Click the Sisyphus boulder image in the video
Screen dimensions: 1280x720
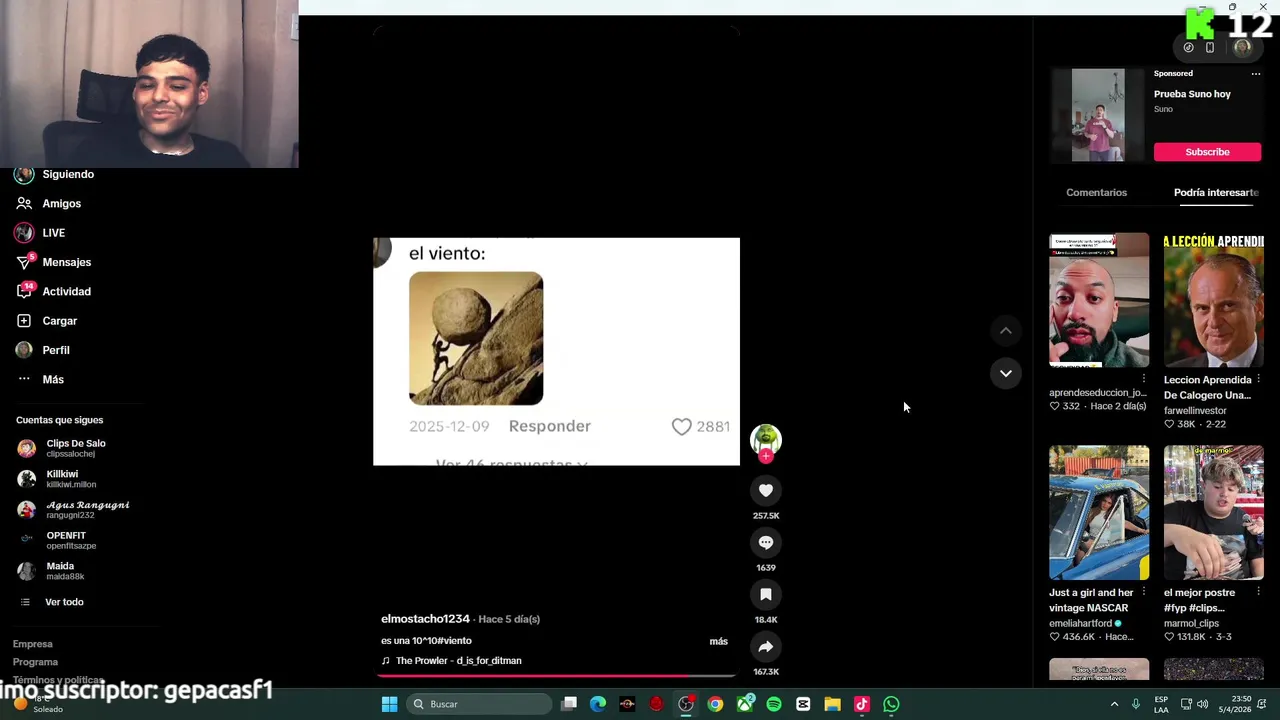coord(476,338)
